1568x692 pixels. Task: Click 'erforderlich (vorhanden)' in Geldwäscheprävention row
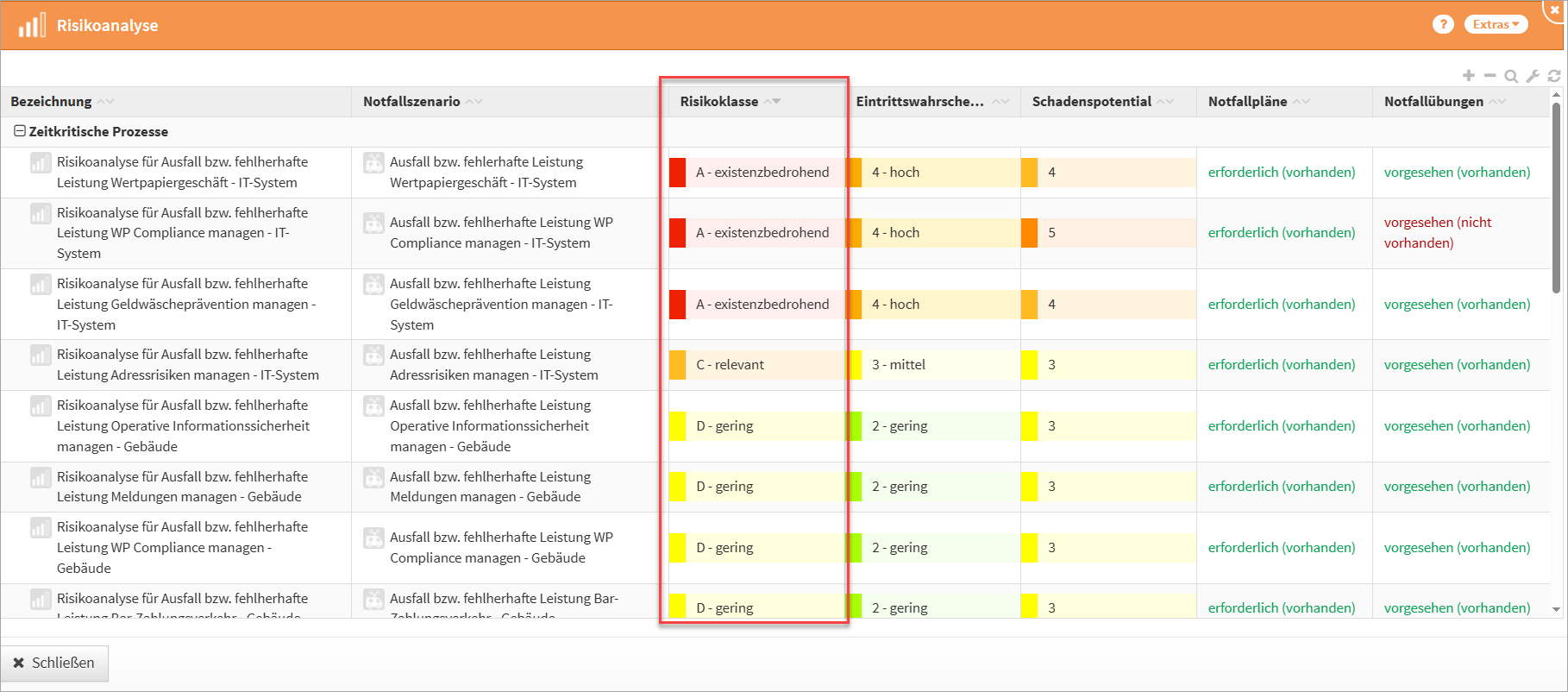(1281, 305)
